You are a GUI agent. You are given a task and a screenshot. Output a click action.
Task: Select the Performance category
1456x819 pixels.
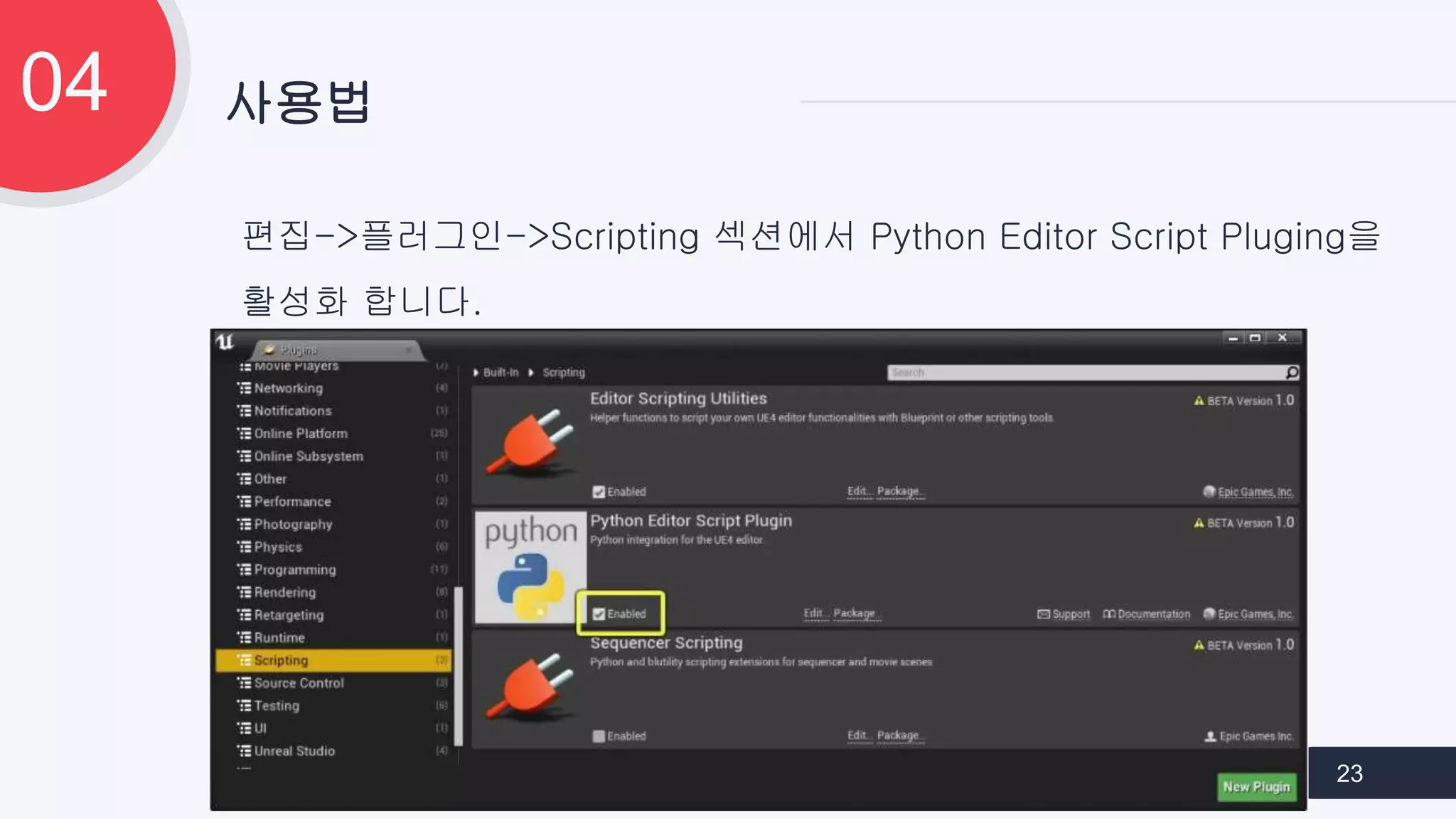click(x=292, y=502)
